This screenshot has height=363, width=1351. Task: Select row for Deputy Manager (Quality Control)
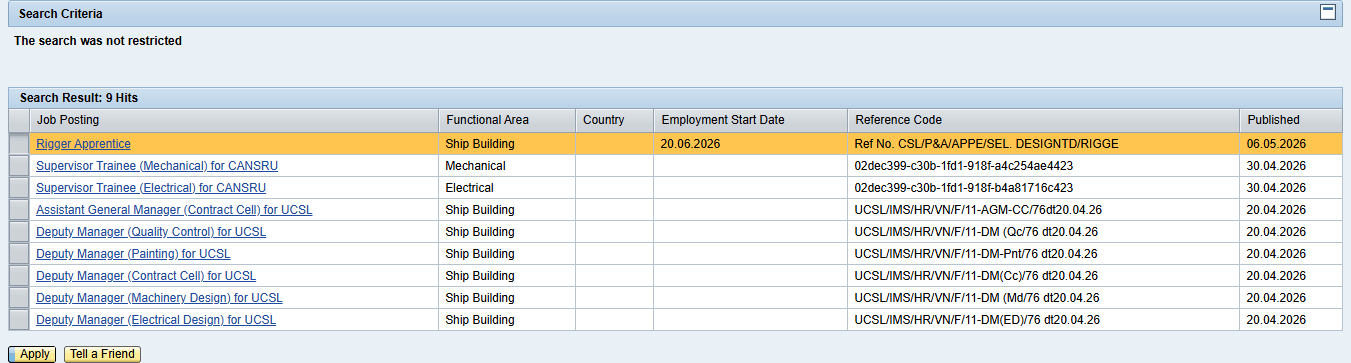click(x=19, y=232)
